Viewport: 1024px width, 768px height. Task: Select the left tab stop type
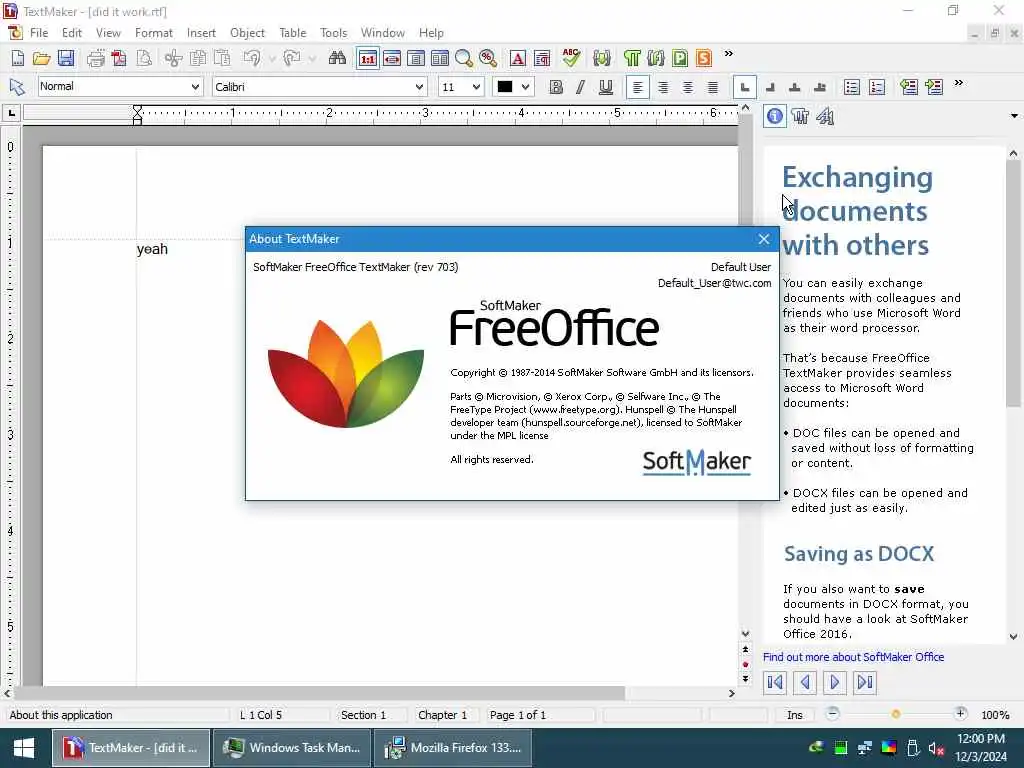[x=744, y=87]
